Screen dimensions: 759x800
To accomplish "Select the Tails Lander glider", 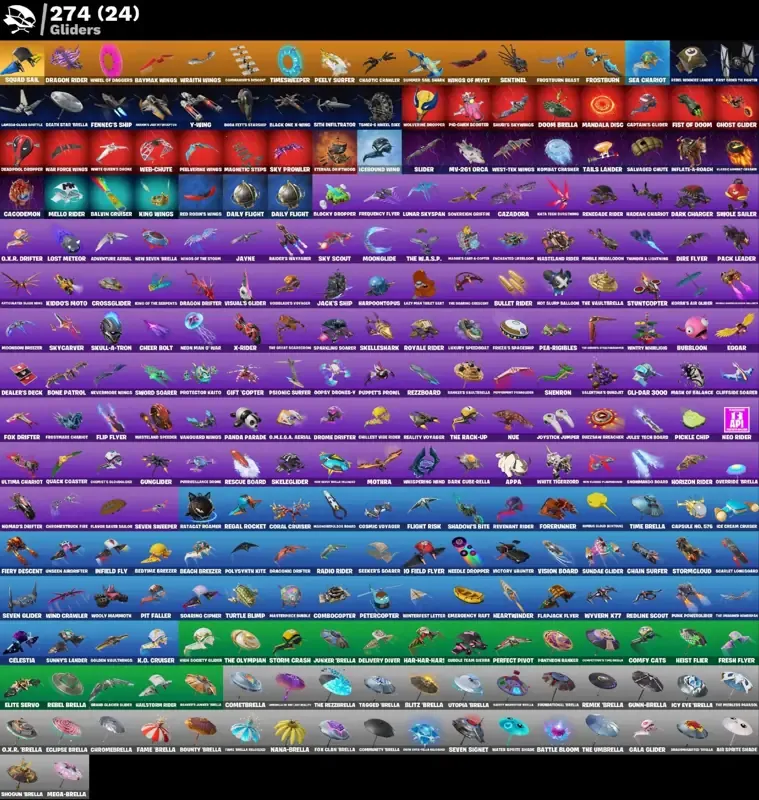I will point(602,152).
